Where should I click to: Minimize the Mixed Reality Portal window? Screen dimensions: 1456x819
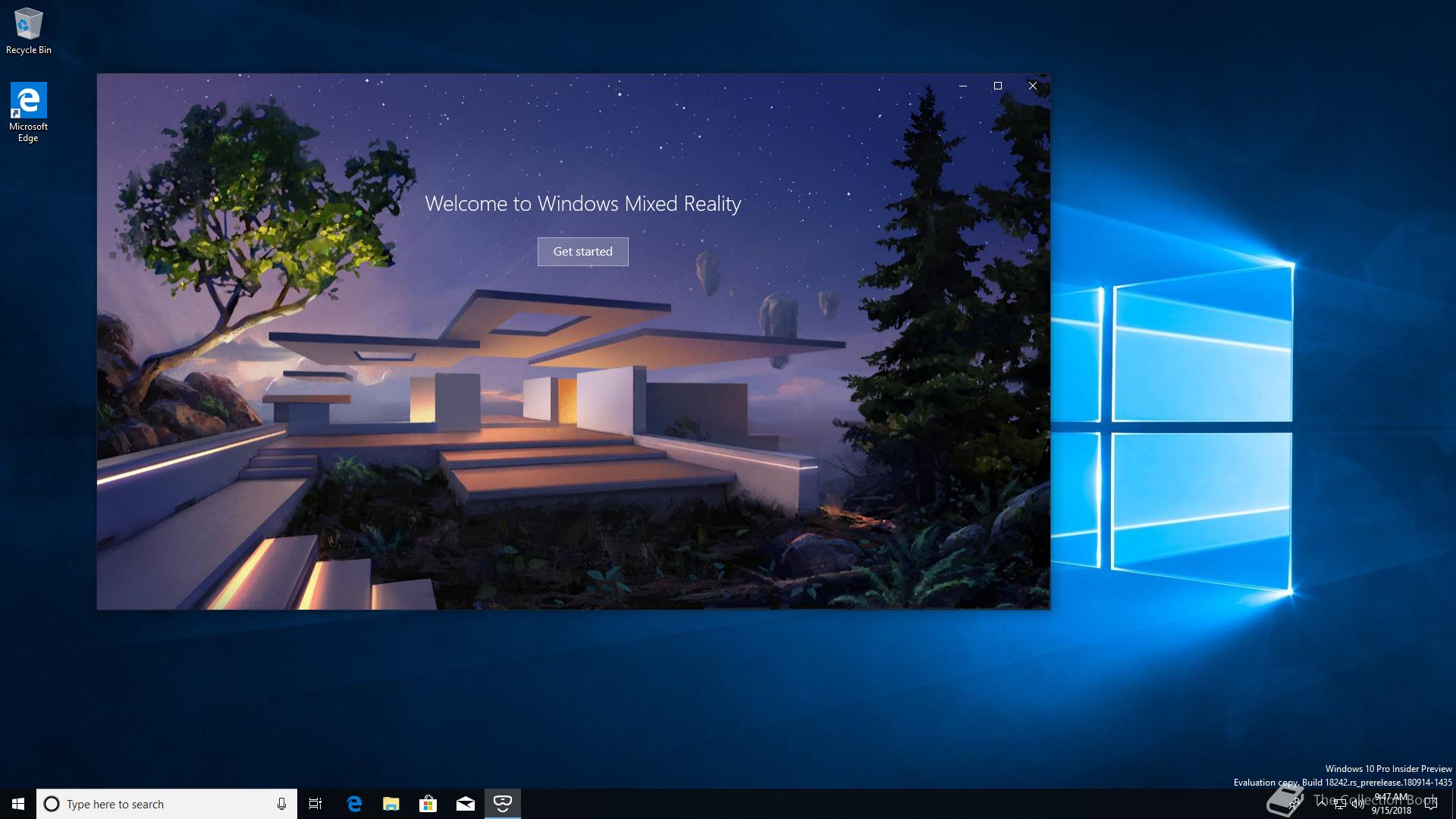pos(963,86)
